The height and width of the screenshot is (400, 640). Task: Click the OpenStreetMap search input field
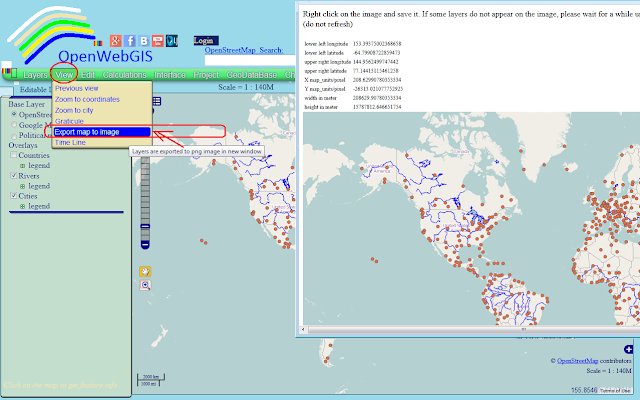click(250, 60)
